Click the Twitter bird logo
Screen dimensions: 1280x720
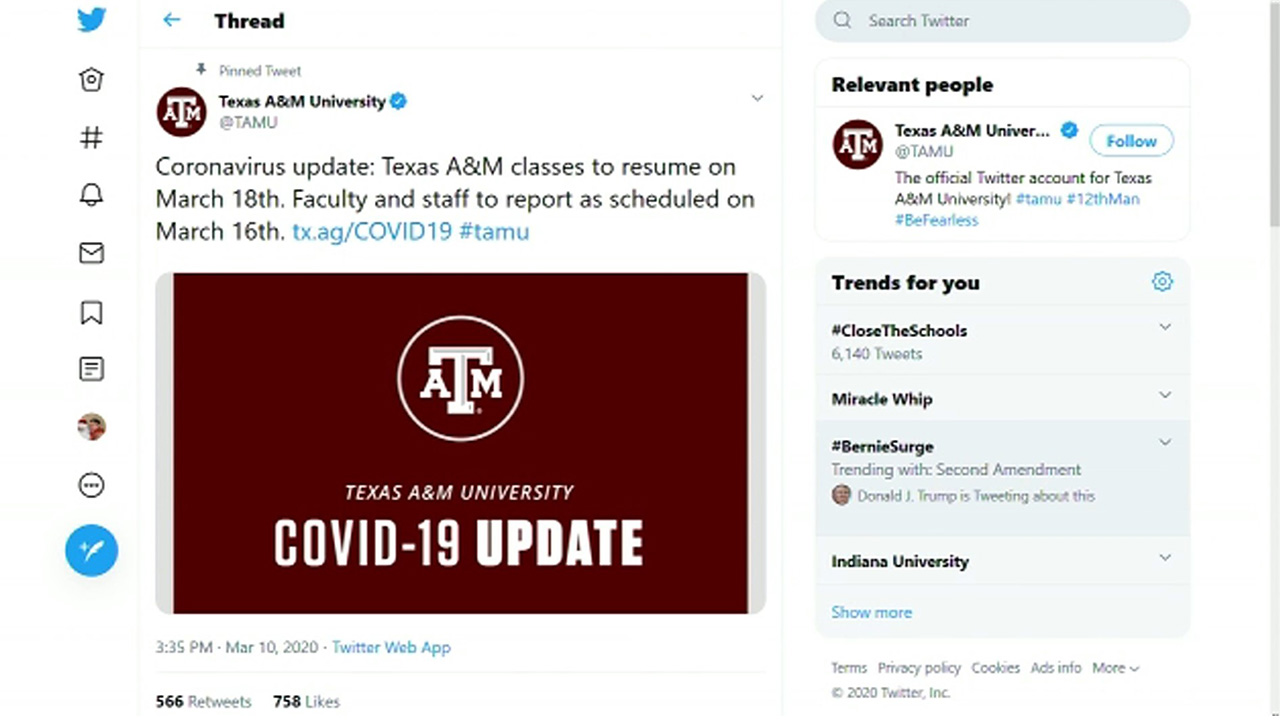coord(91,20)
